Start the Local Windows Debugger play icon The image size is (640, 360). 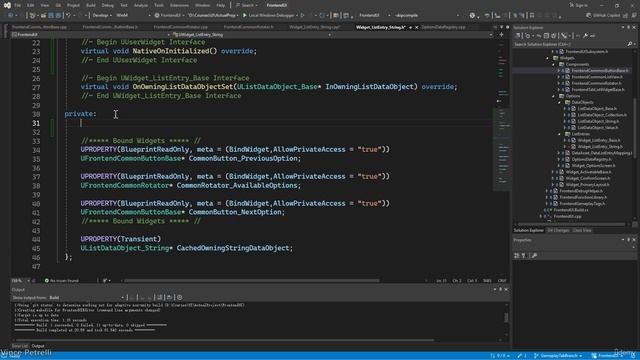[245, 15]
